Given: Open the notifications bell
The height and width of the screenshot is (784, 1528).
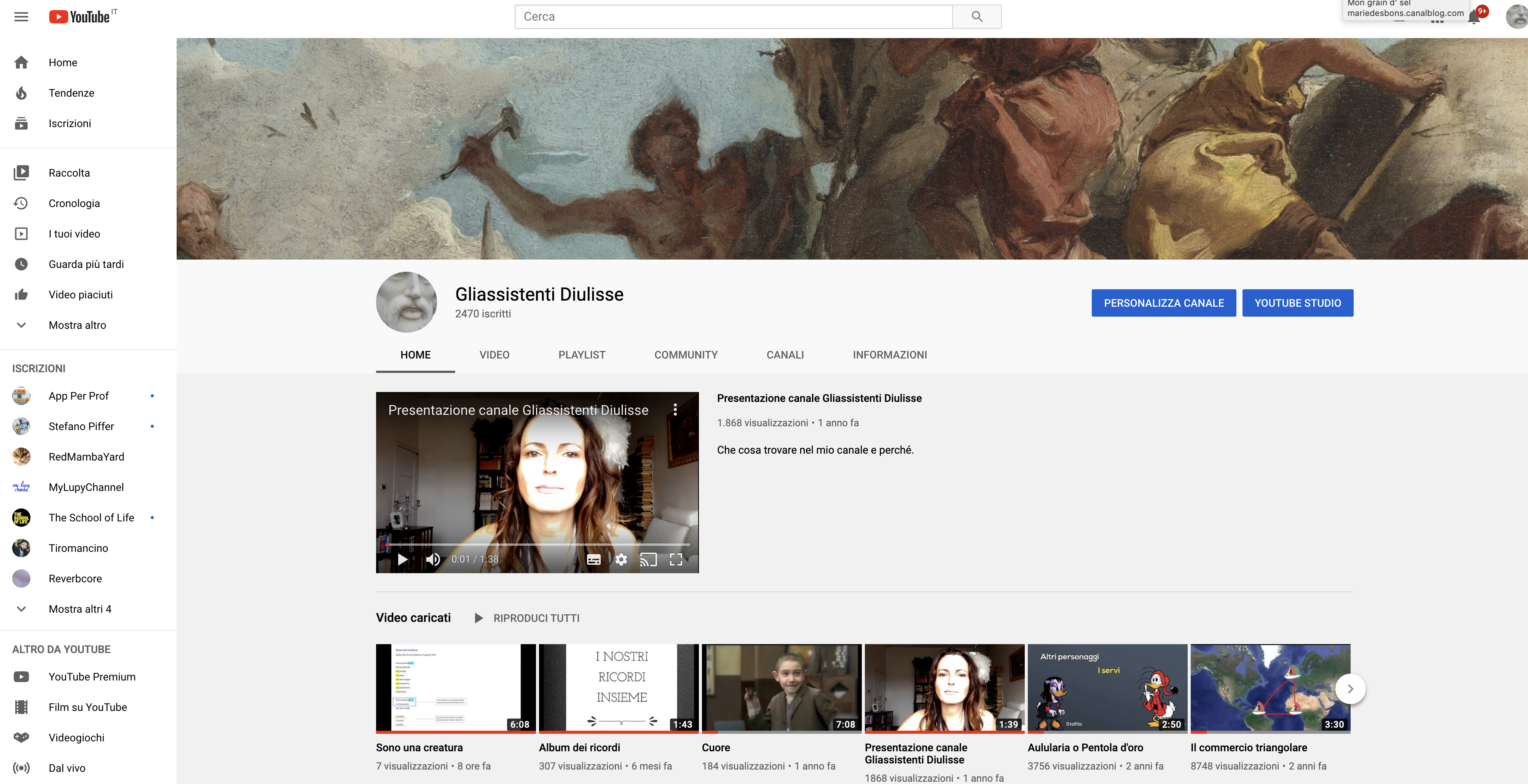Looking at the screenshot, I should 1474,18.
